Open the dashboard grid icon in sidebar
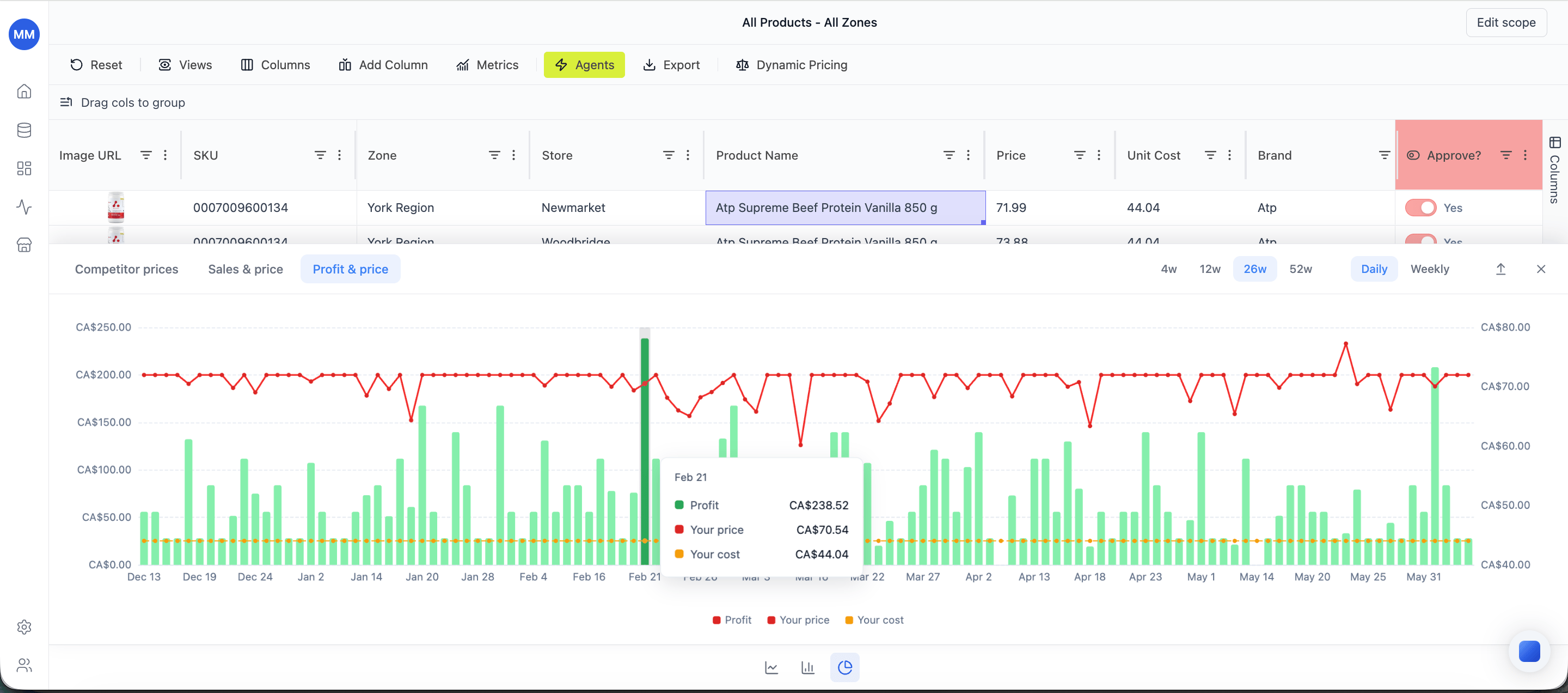 [x=24, y=168]
